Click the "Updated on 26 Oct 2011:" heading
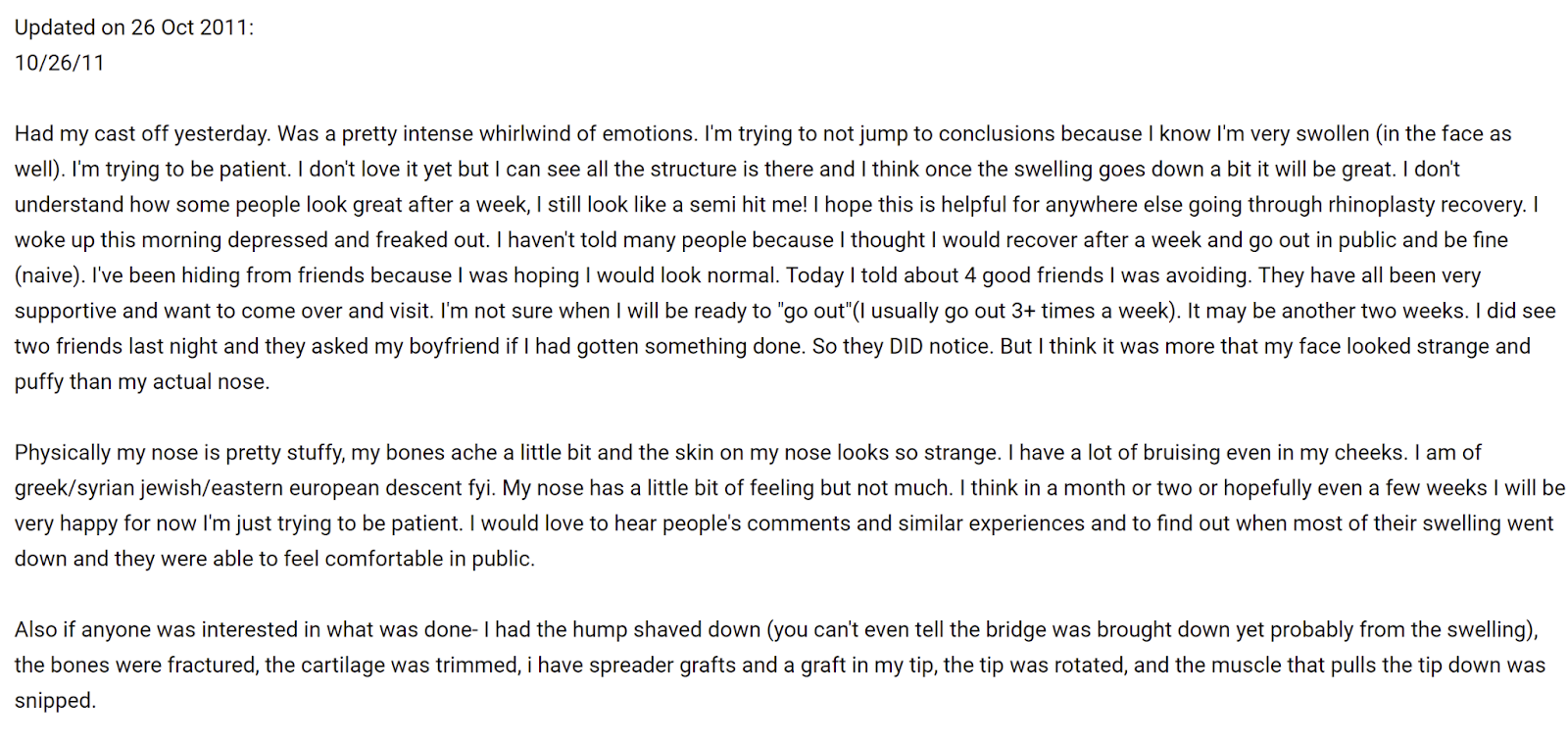This screenshot has height=743, width=1568. point(133,27)
